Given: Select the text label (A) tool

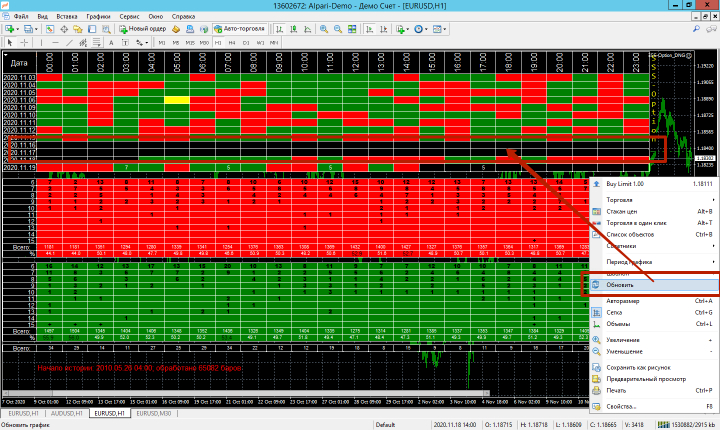Looking at the screenshot, I should coord(111,44).
